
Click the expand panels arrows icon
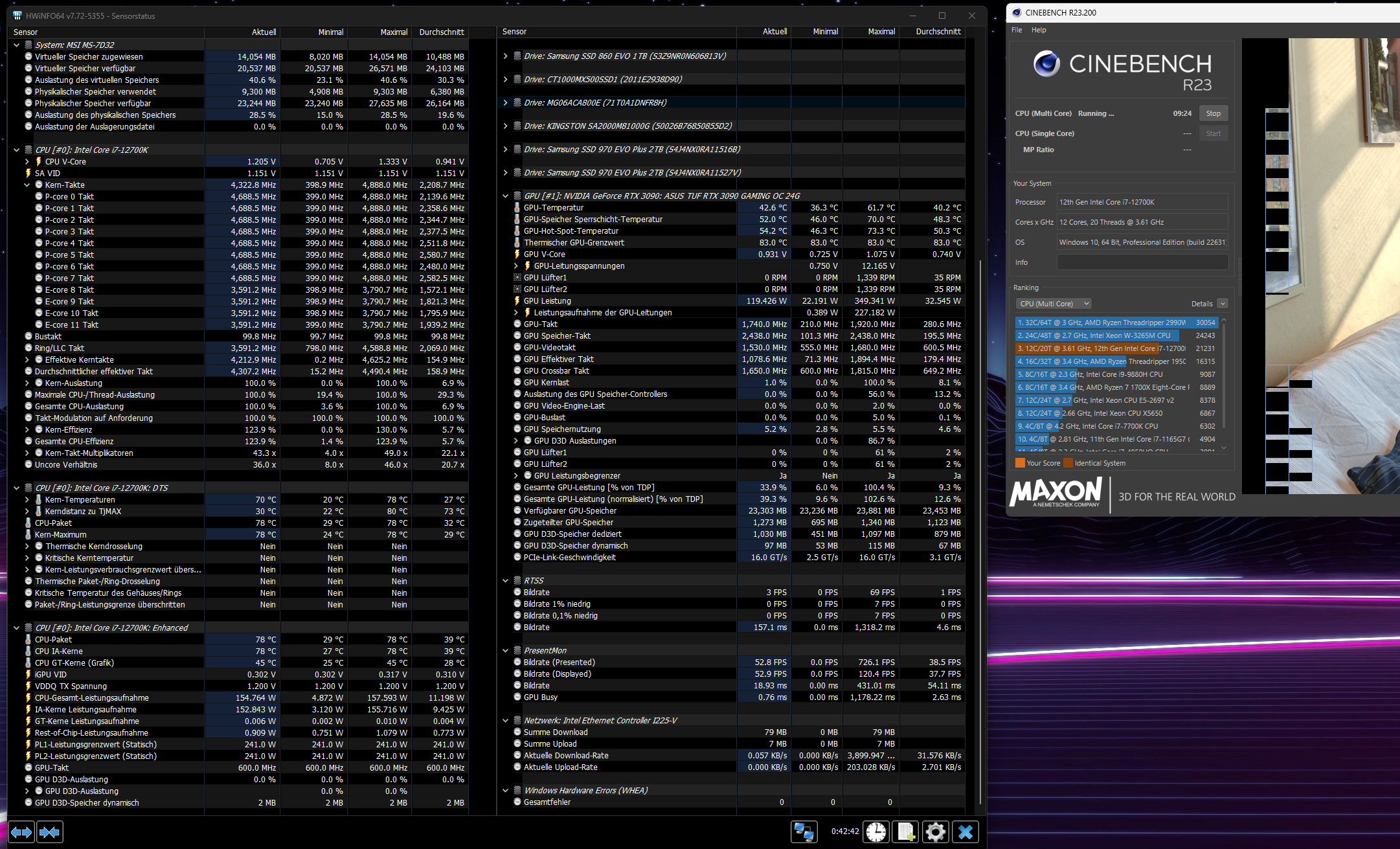tap(21, 832)
